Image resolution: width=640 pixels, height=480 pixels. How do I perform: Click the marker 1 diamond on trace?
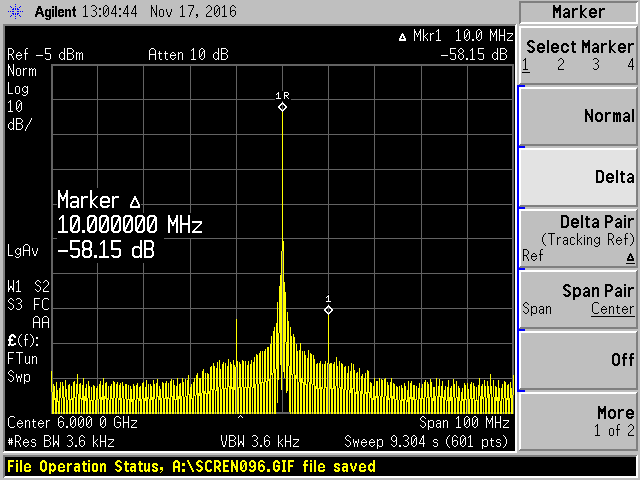click(x=328, y=310)
